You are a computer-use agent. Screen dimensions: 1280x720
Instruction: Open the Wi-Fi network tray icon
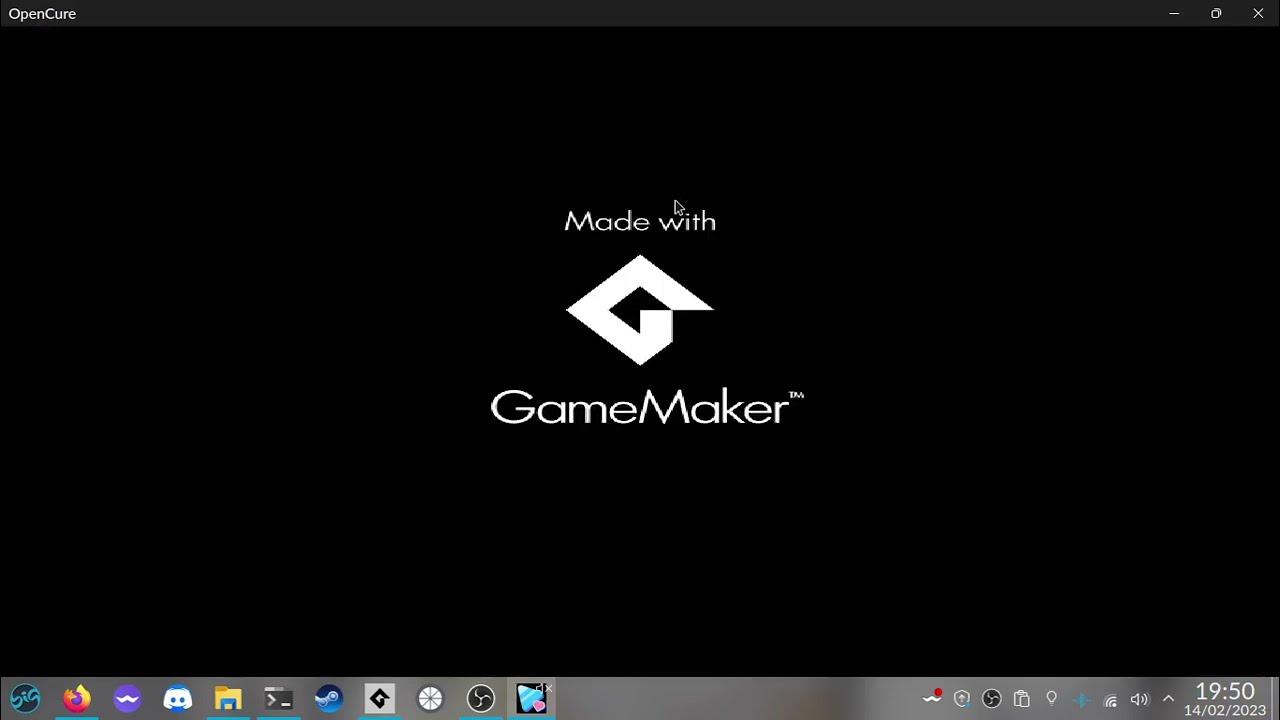[x=1110, y=700]
